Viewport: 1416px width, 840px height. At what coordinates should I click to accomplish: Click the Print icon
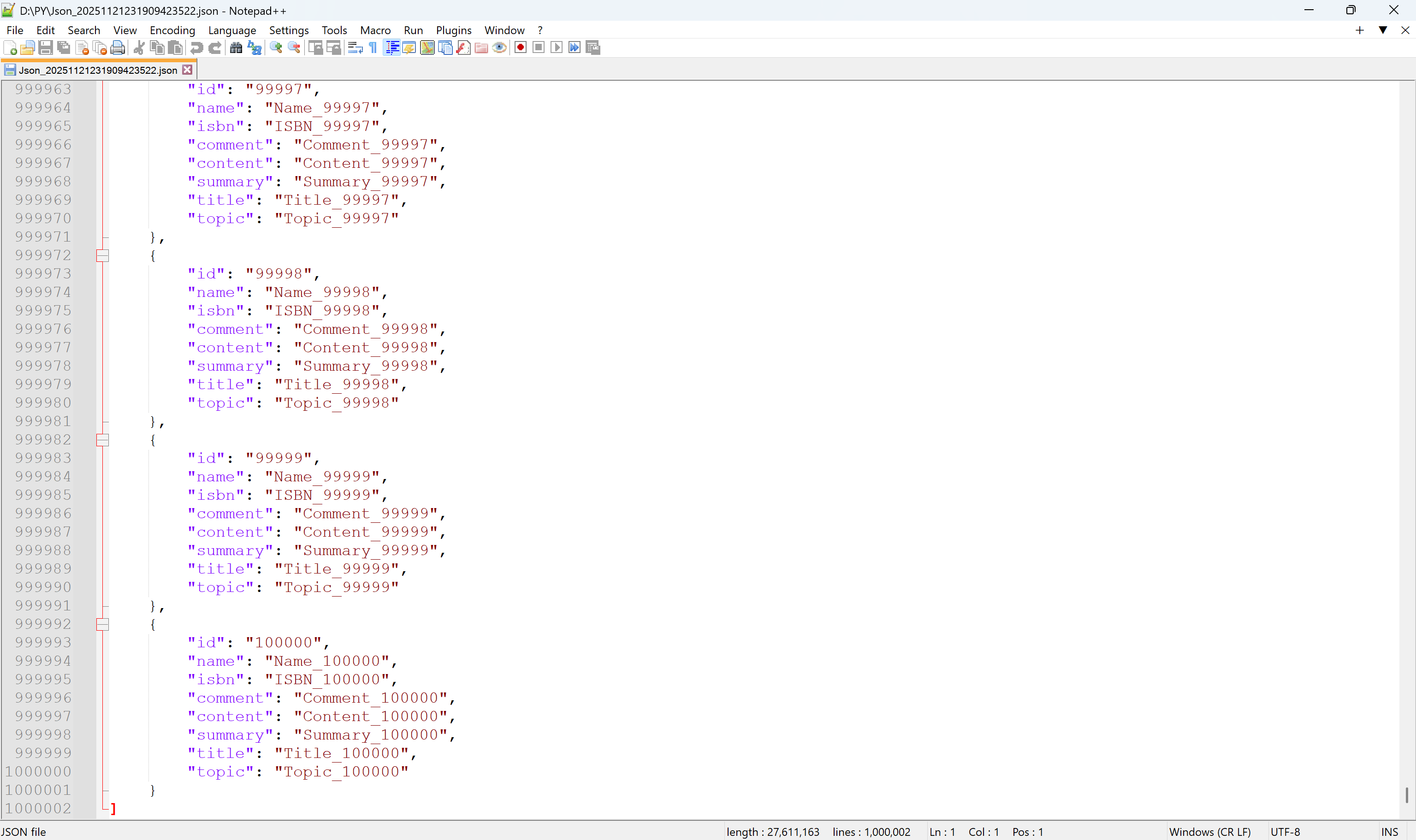tap(118, 47)
